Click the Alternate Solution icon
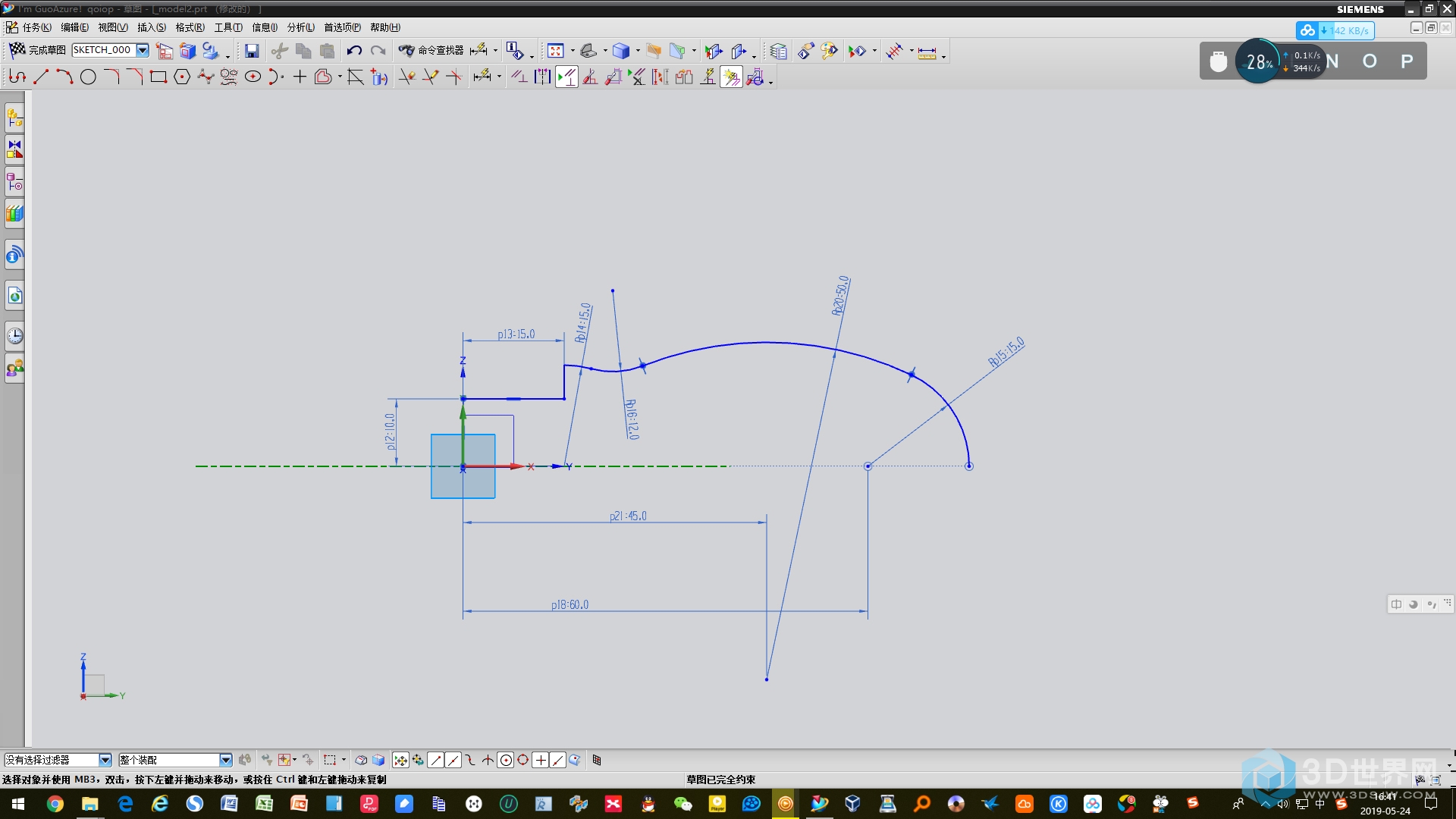 [684, 77]
